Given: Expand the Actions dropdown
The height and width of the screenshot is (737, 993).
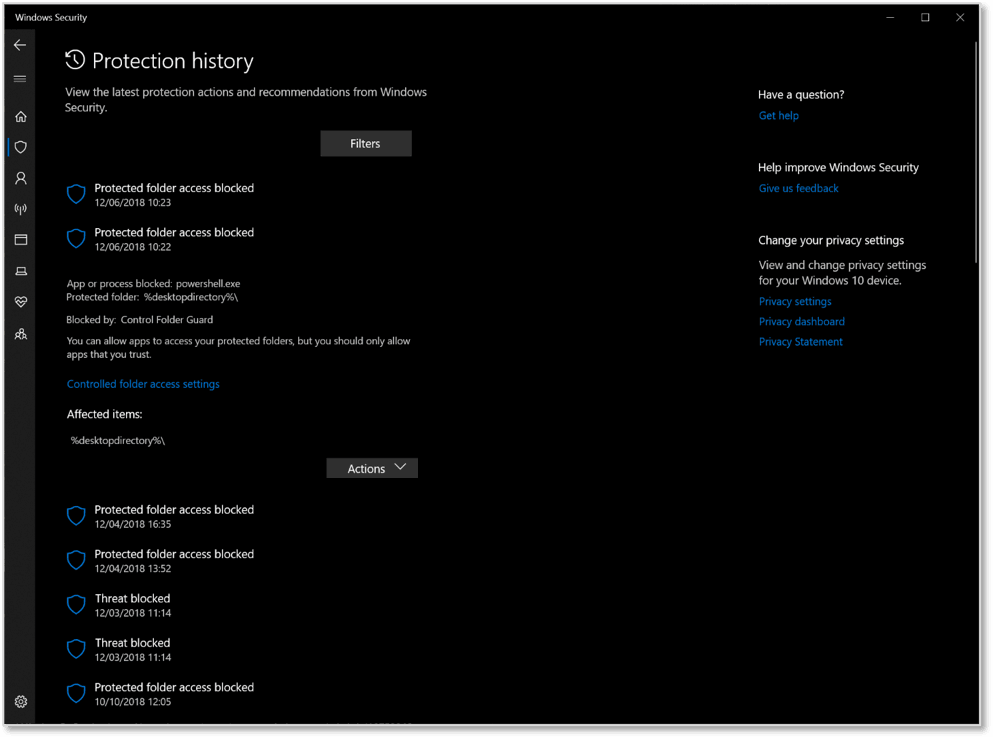Looking at the screenshot, I should 372,468.
